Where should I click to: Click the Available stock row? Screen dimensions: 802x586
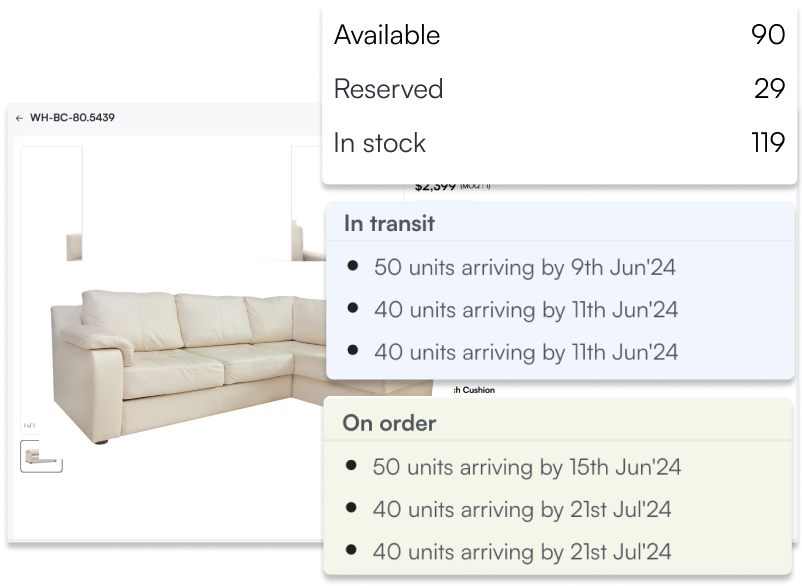[x=559, y=35]
